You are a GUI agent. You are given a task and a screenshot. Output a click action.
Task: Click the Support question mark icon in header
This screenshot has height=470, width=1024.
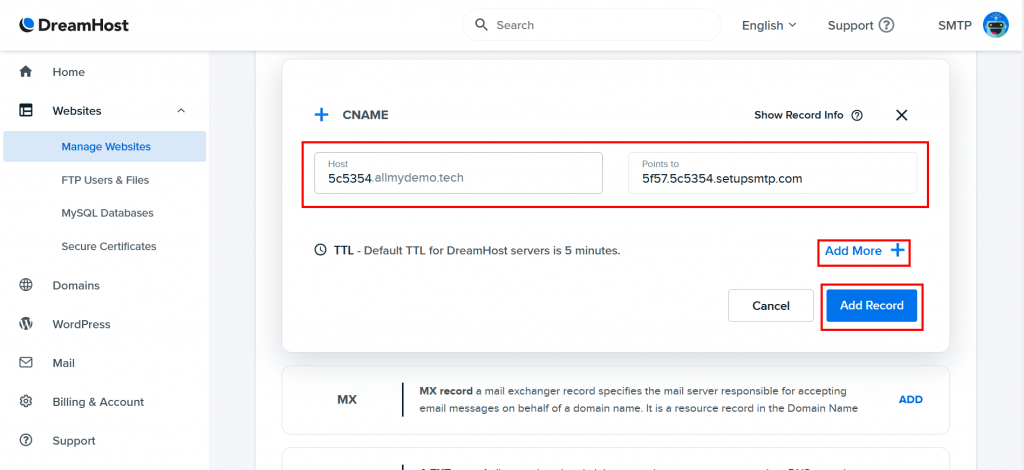(x=886, y=25)
